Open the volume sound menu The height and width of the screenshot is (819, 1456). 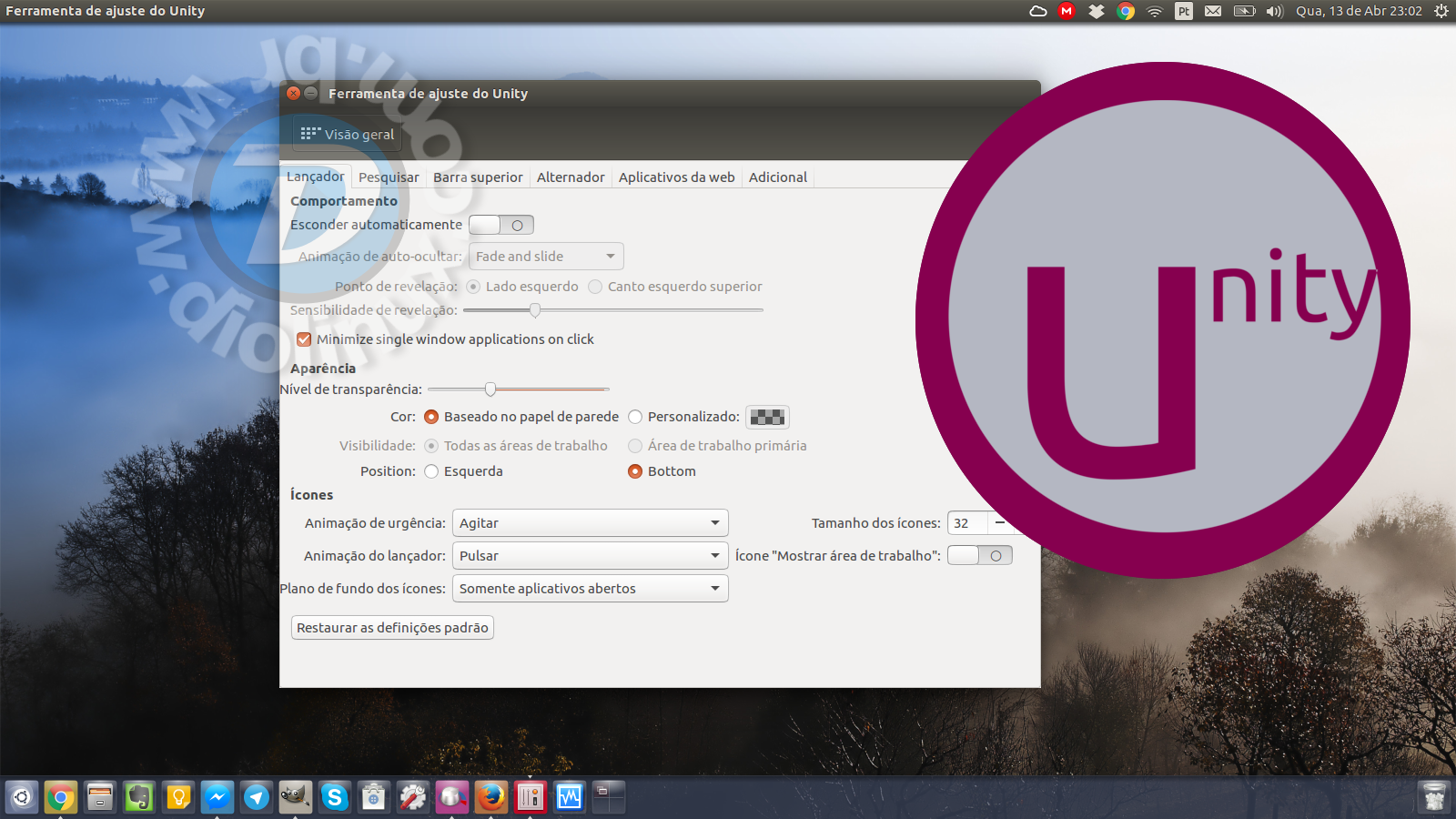[1275, 11]
